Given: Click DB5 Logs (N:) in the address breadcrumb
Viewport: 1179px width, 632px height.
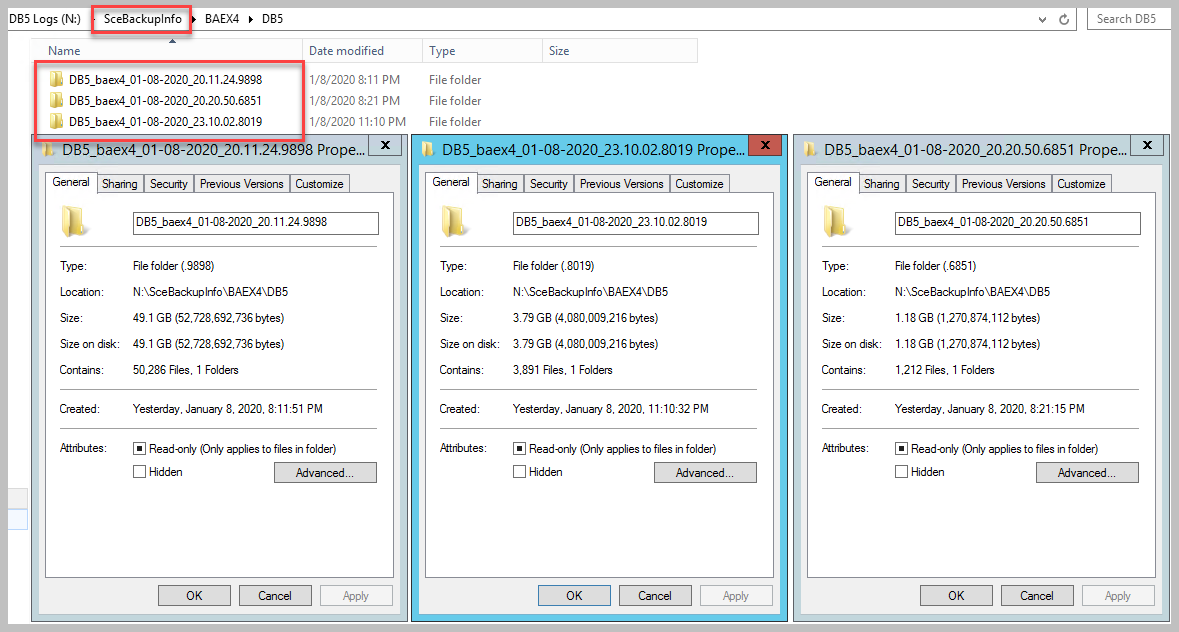Looking at the screenshot, I should pyautogui.click(x=45, y=19).
